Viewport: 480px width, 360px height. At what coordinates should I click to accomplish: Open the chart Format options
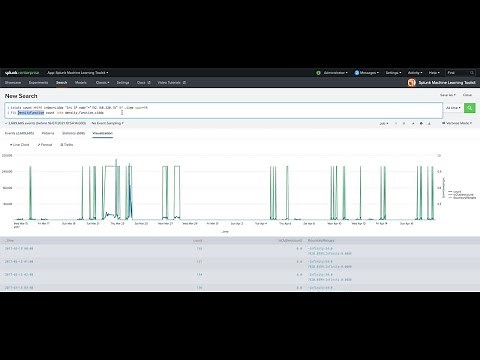[45, 145]
